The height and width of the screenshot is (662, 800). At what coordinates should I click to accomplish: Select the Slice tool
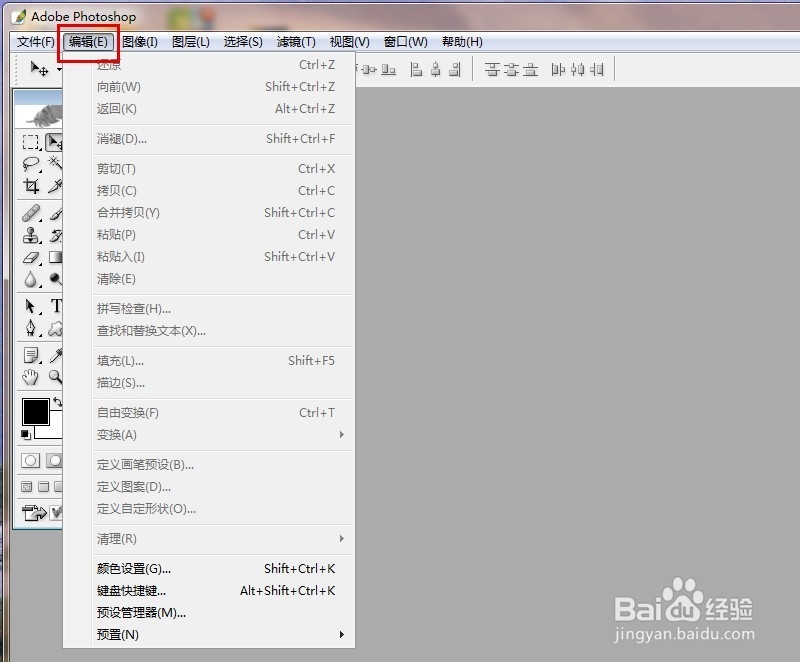pyautogui.click(x=54, y=186)
